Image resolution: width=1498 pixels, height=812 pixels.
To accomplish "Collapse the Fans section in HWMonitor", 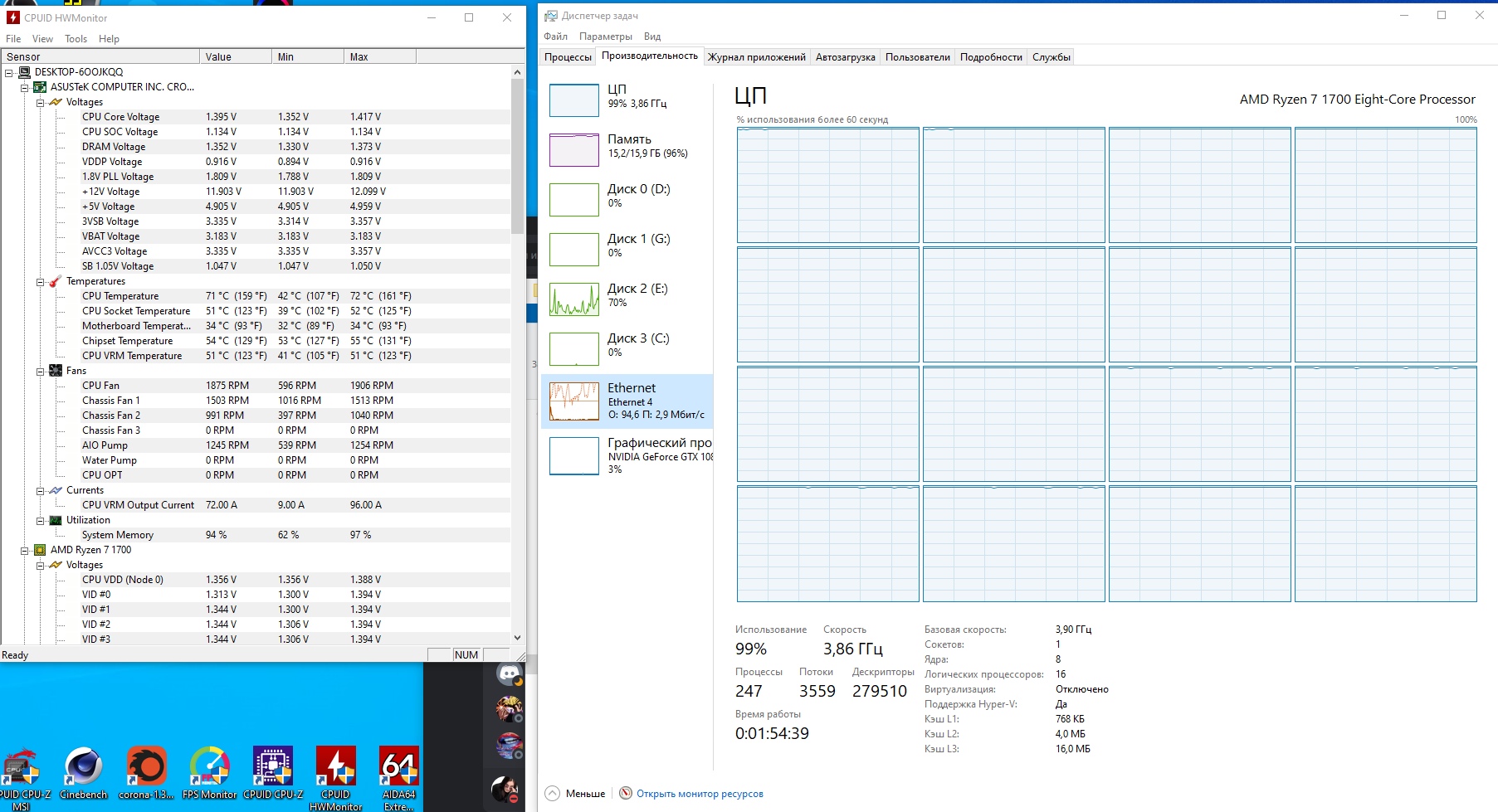I will [x=40, y=372].
